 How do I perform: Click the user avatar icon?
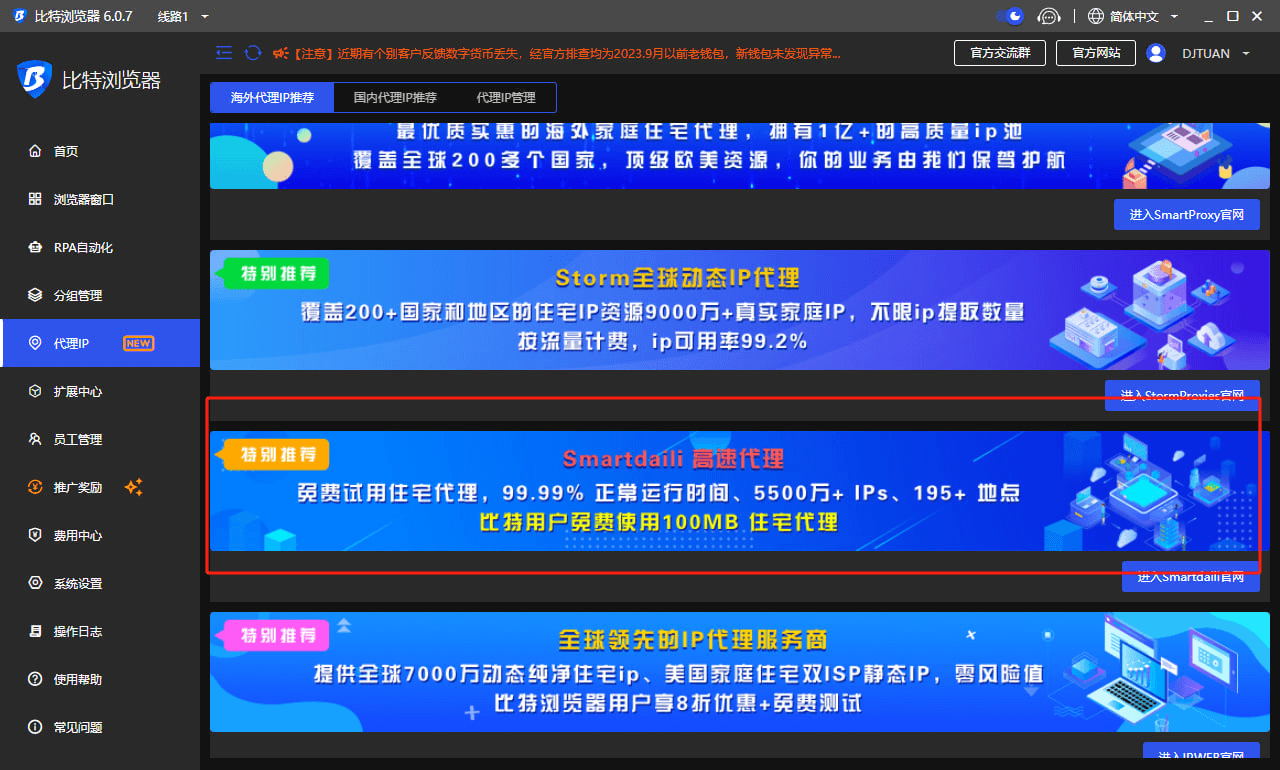pyautogui.click(x=1157, y=53)
